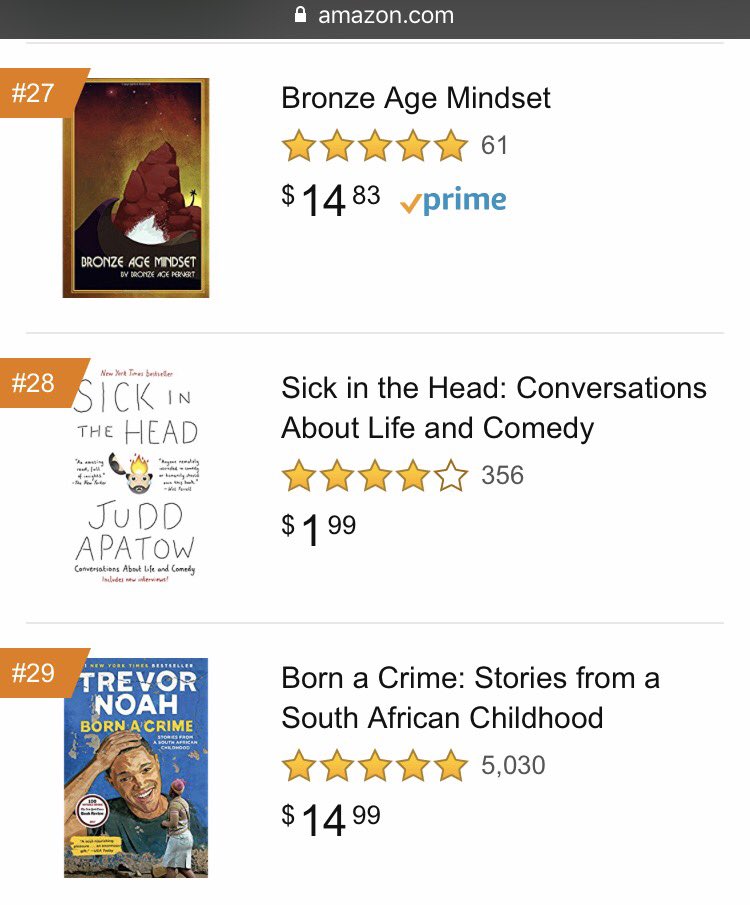Open the Bronze Age Mindset title link
The height and width of the screenshot is (905, 750).
click(416, 98)
